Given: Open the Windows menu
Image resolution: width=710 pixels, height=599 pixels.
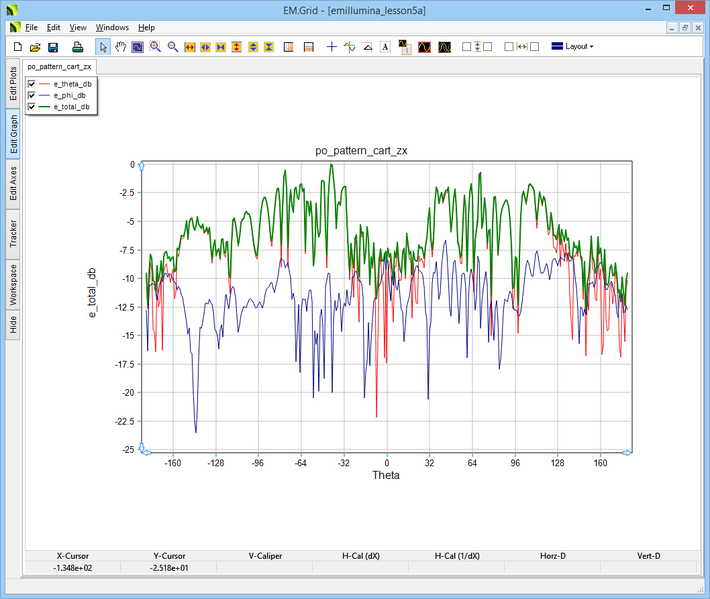Looking at the screenshot, I should [112, 27].
